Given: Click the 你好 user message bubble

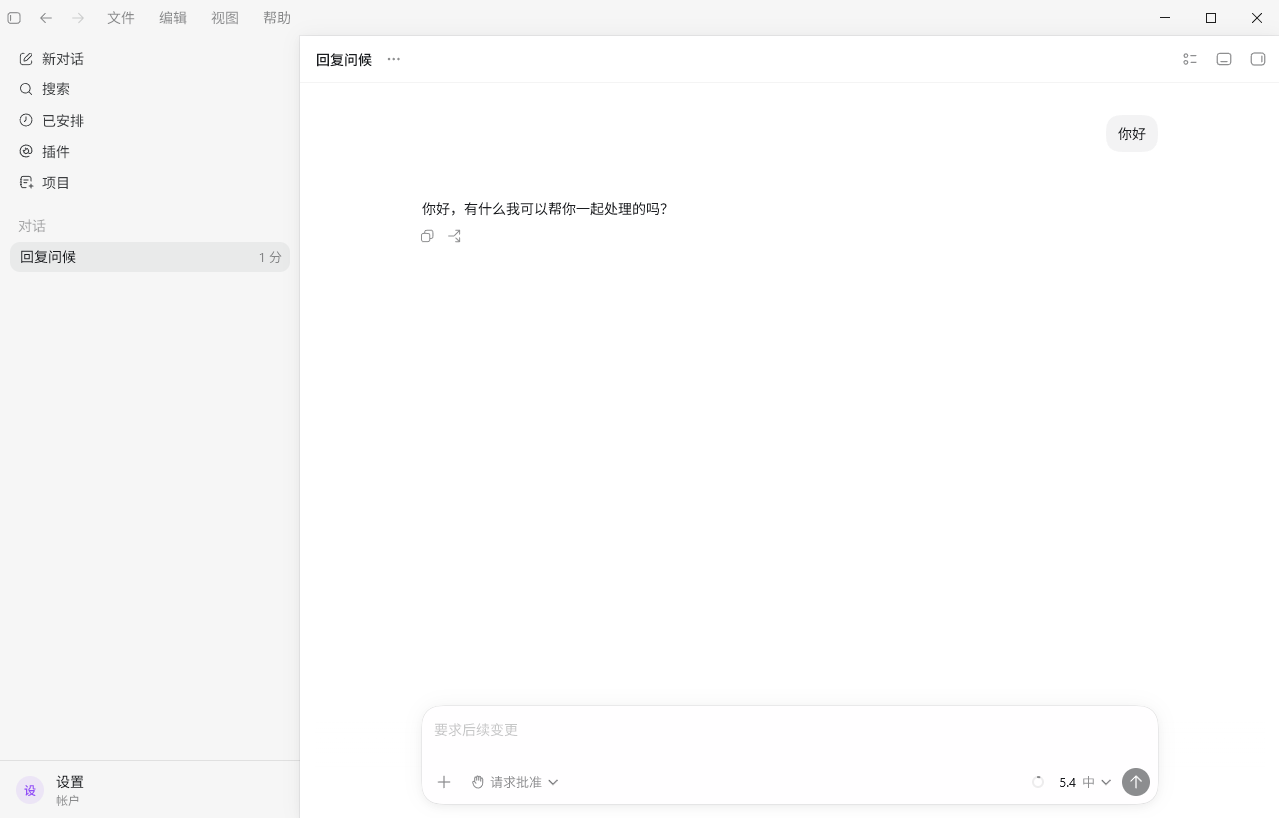Looking at the screenshot, I should 1132,134.
